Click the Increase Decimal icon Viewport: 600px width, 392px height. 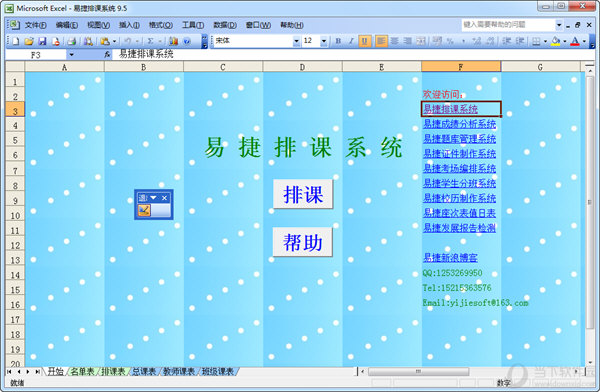[x=477, y=41]
